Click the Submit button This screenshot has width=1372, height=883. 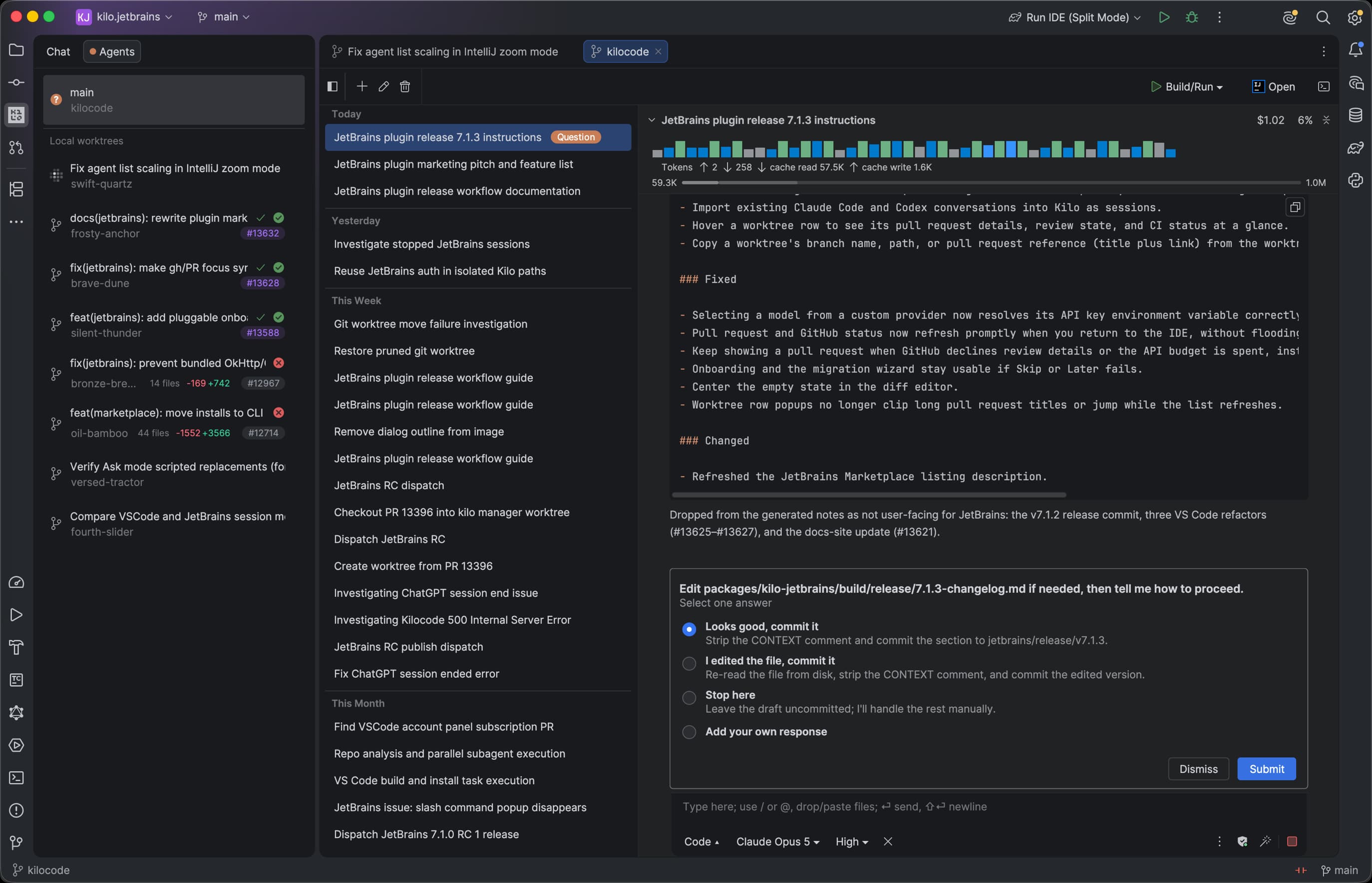click(1267, 769)
